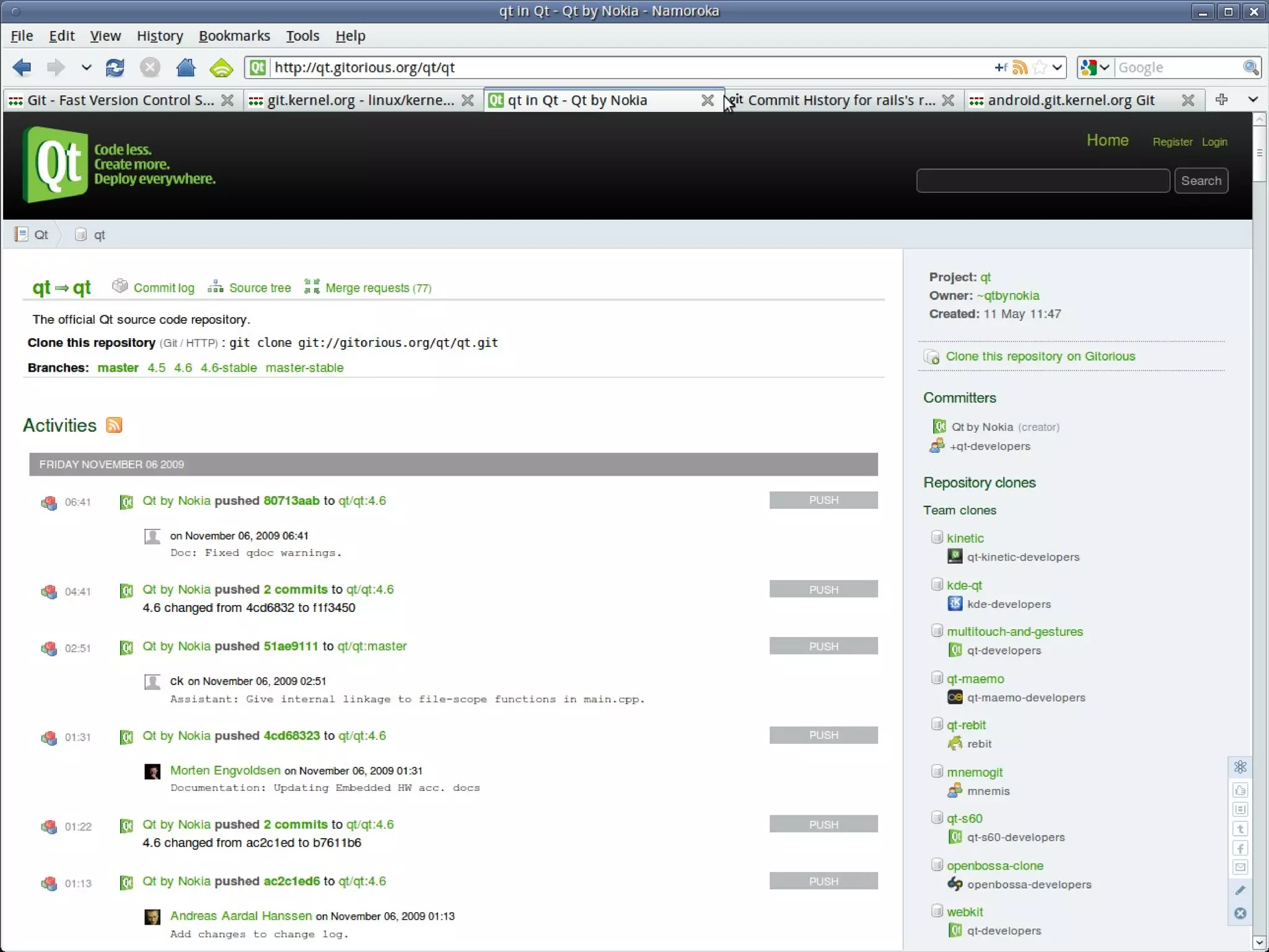1269x952 pixels.
Task: Click the page vertical scrollbar down arrow
Action: [x=1259, y=942]
